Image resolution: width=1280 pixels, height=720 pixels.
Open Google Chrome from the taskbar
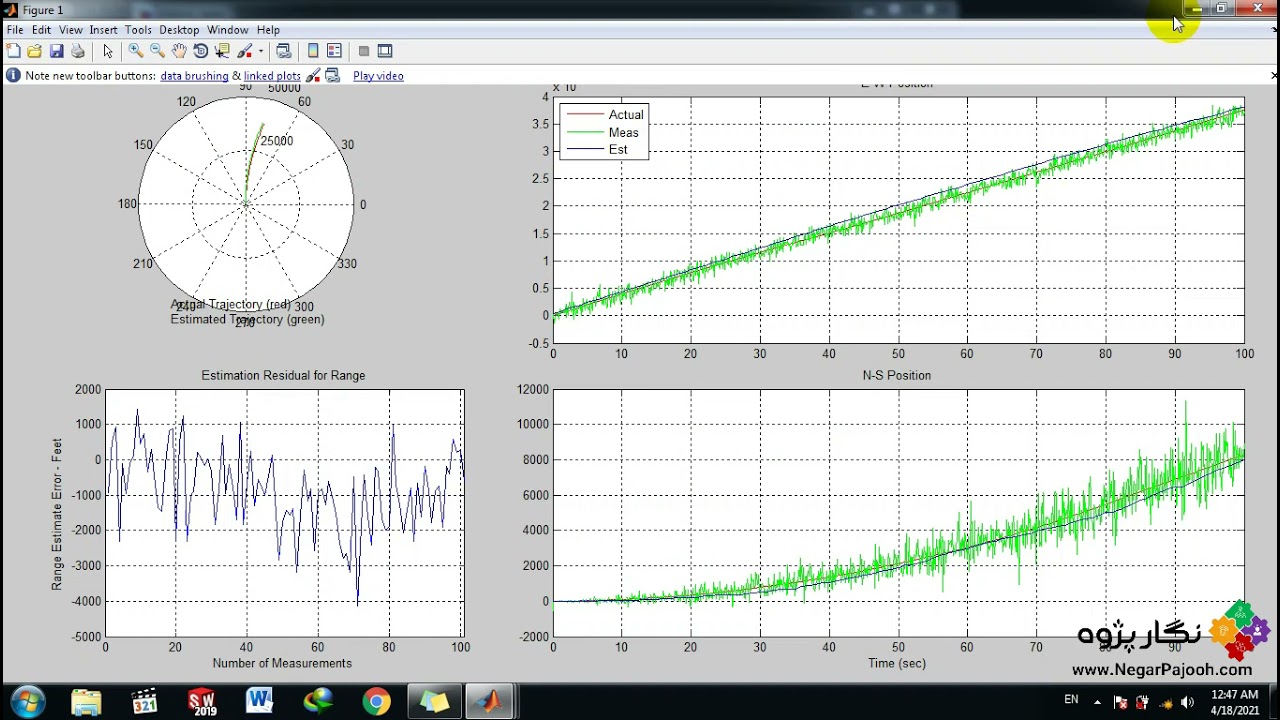click(x=376, y=701)
